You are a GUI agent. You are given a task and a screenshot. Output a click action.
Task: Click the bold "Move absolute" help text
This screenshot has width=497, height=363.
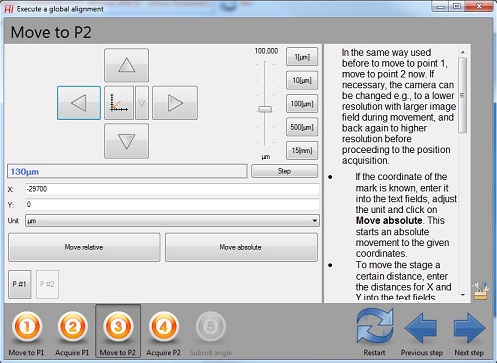(x=389, y=220)
